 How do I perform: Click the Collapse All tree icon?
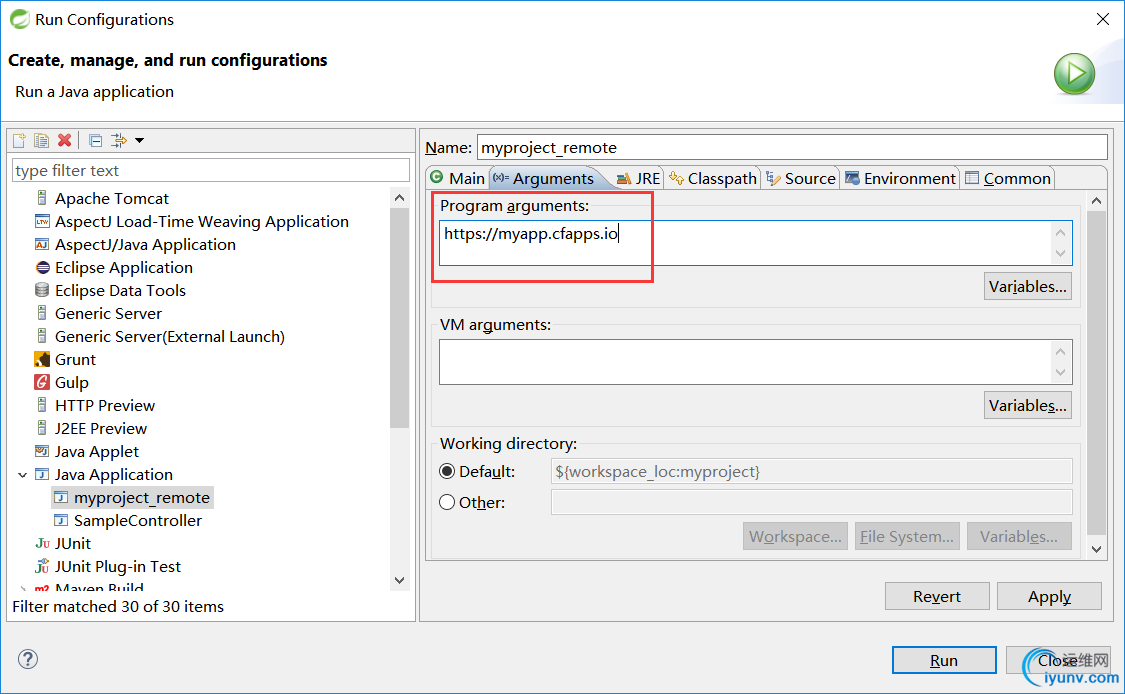95,140
